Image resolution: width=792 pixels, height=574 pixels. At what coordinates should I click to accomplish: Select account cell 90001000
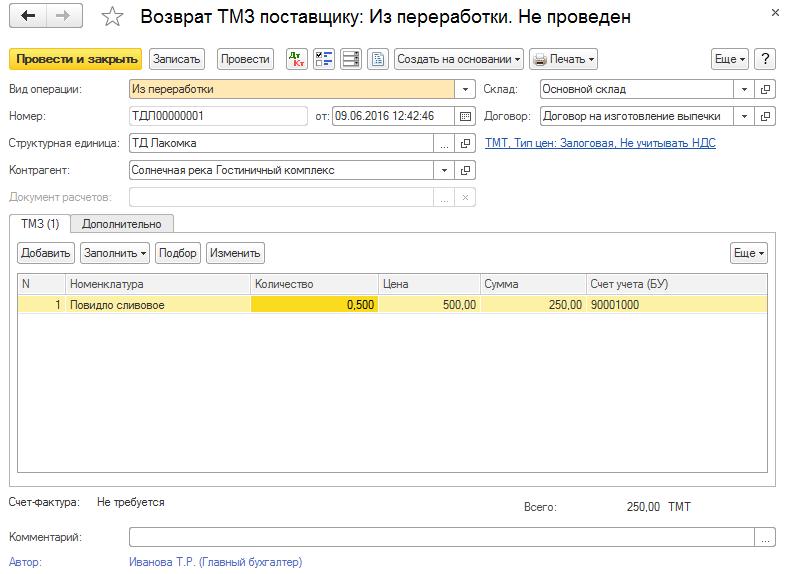677,305
